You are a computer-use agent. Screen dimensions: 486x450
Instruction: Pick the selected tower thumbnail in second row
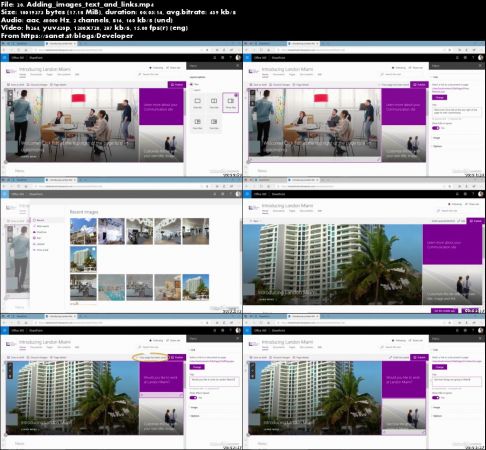point(83,259)
